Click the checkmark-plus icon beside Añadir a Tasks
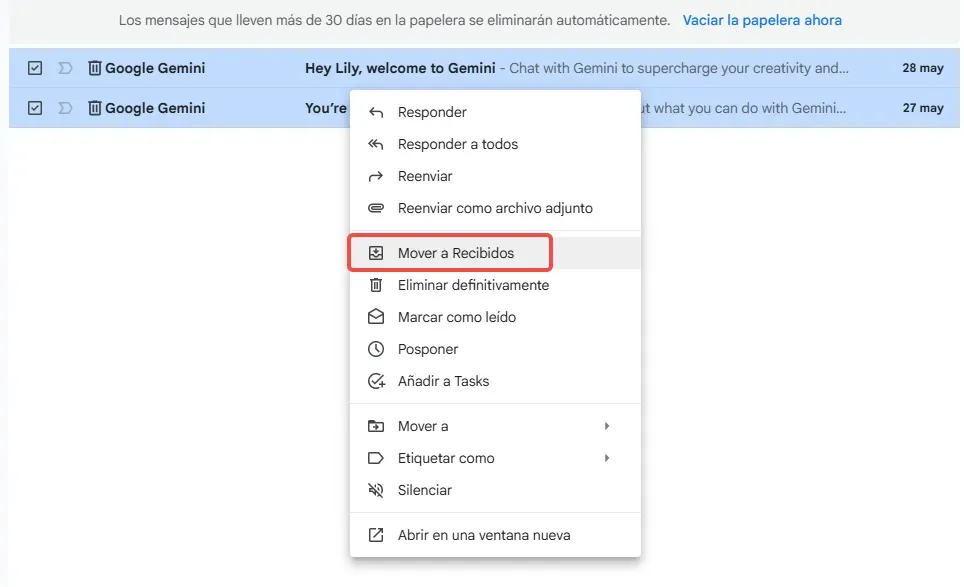This screenshot has width=964, height=587. point(376,381)
